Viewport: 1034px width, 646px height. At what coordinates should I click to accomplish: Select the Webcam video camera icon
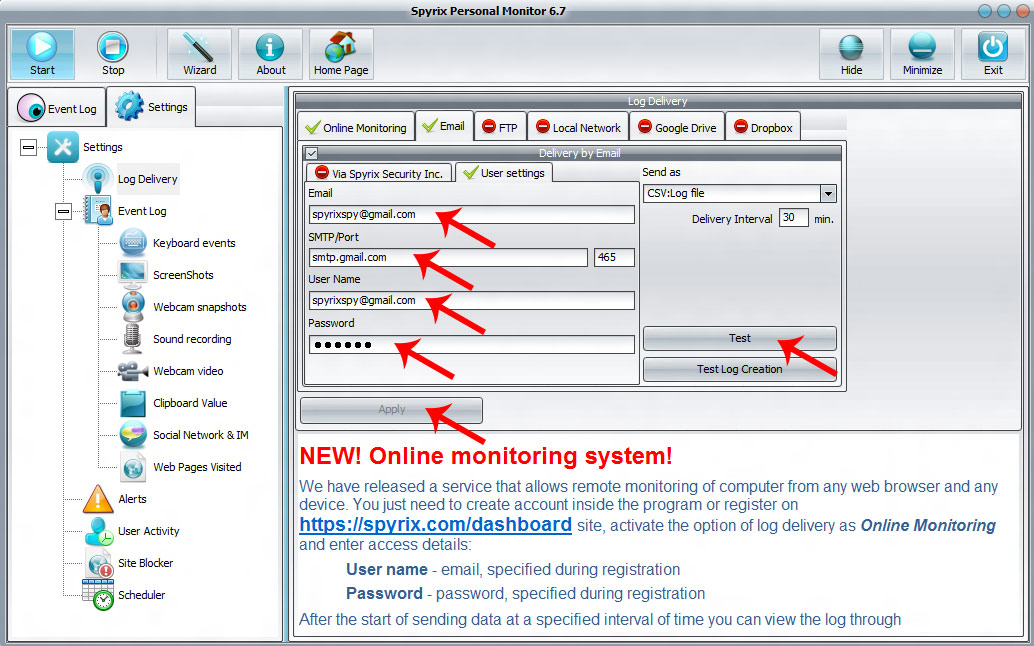click(x=133, y=371)
